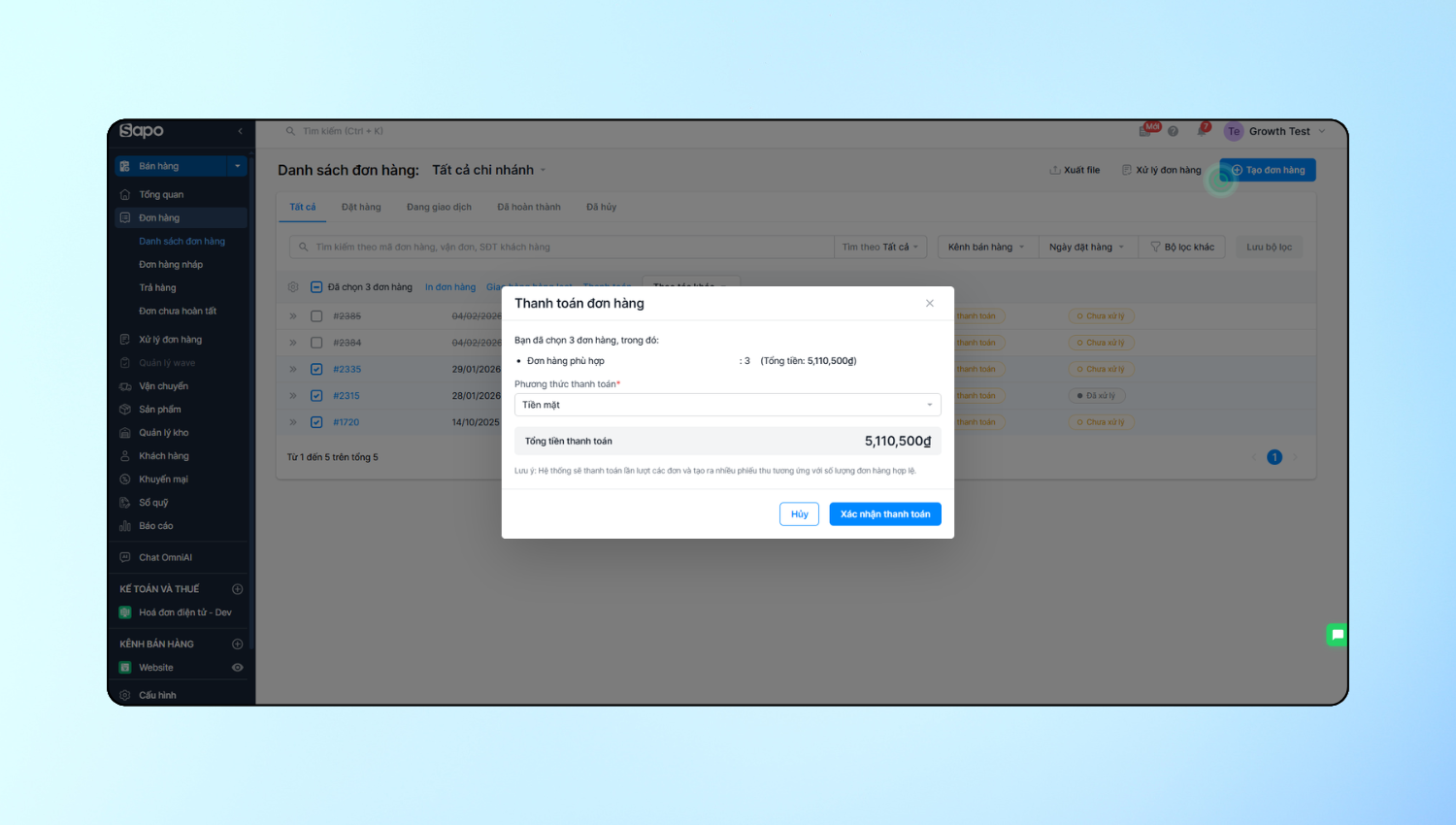The width and height of the screenshot is (1456, 825).
Task: Add new channel under Kênh bán hàng
Action: tap(237, 644)
